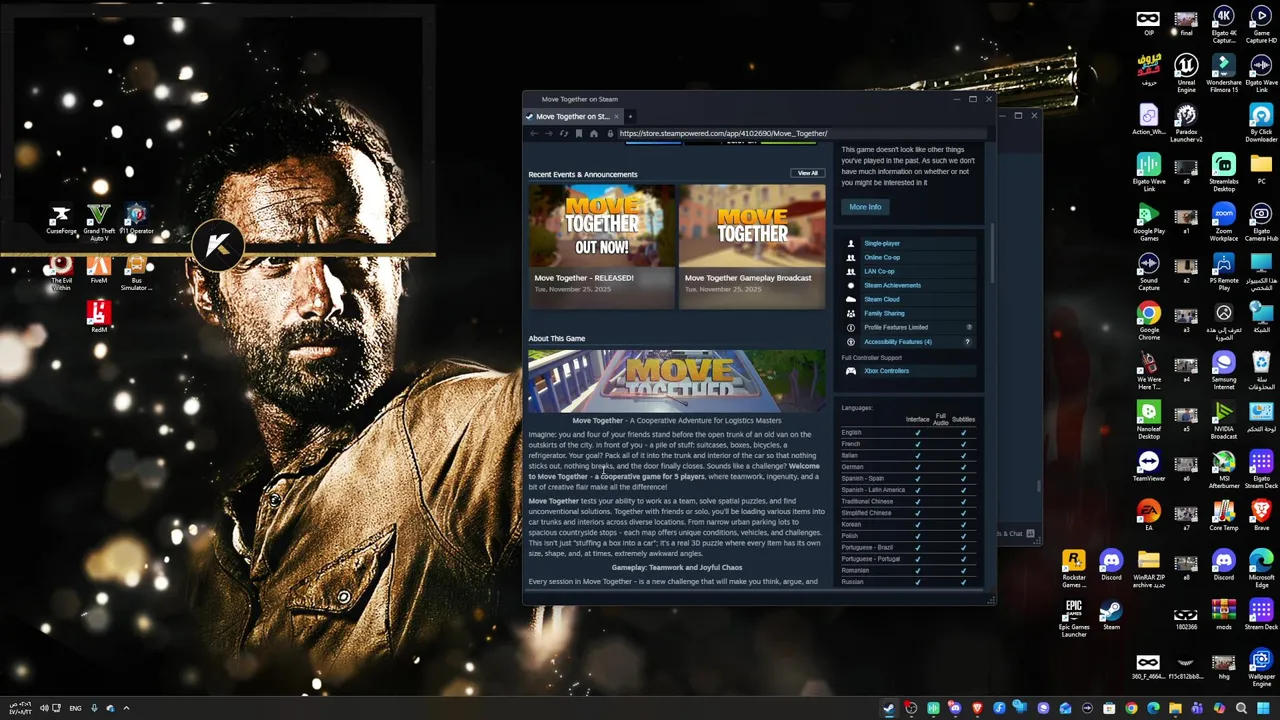Screen dimensions: 1280x720
Task: Open a new tab with plus button
Action: pyautogui.click(x=630, y=116)
